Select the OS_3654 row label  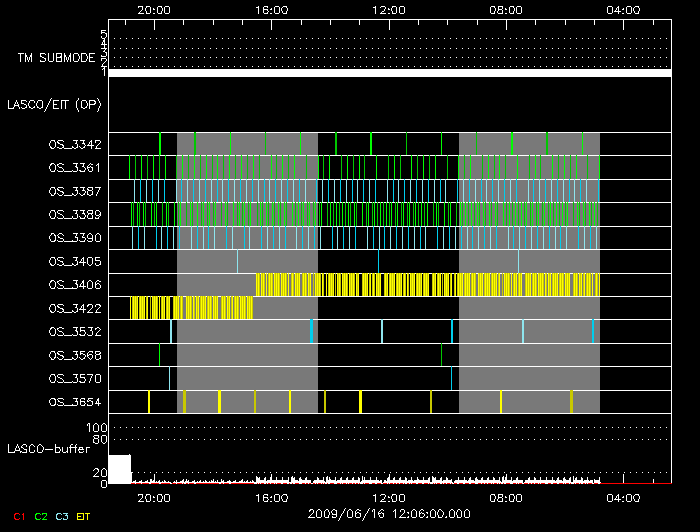click(x=74, y=402)
